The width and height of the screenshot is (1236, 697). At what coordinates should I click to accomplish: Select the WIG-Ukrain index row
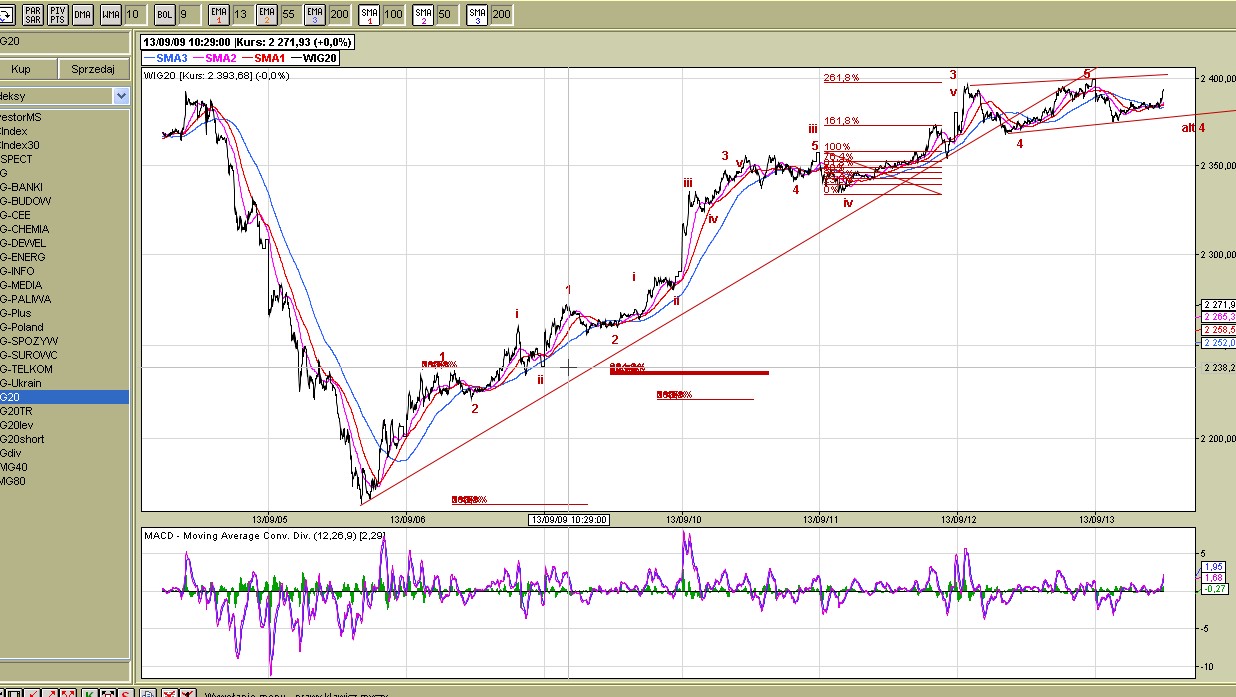coord(64,383)
